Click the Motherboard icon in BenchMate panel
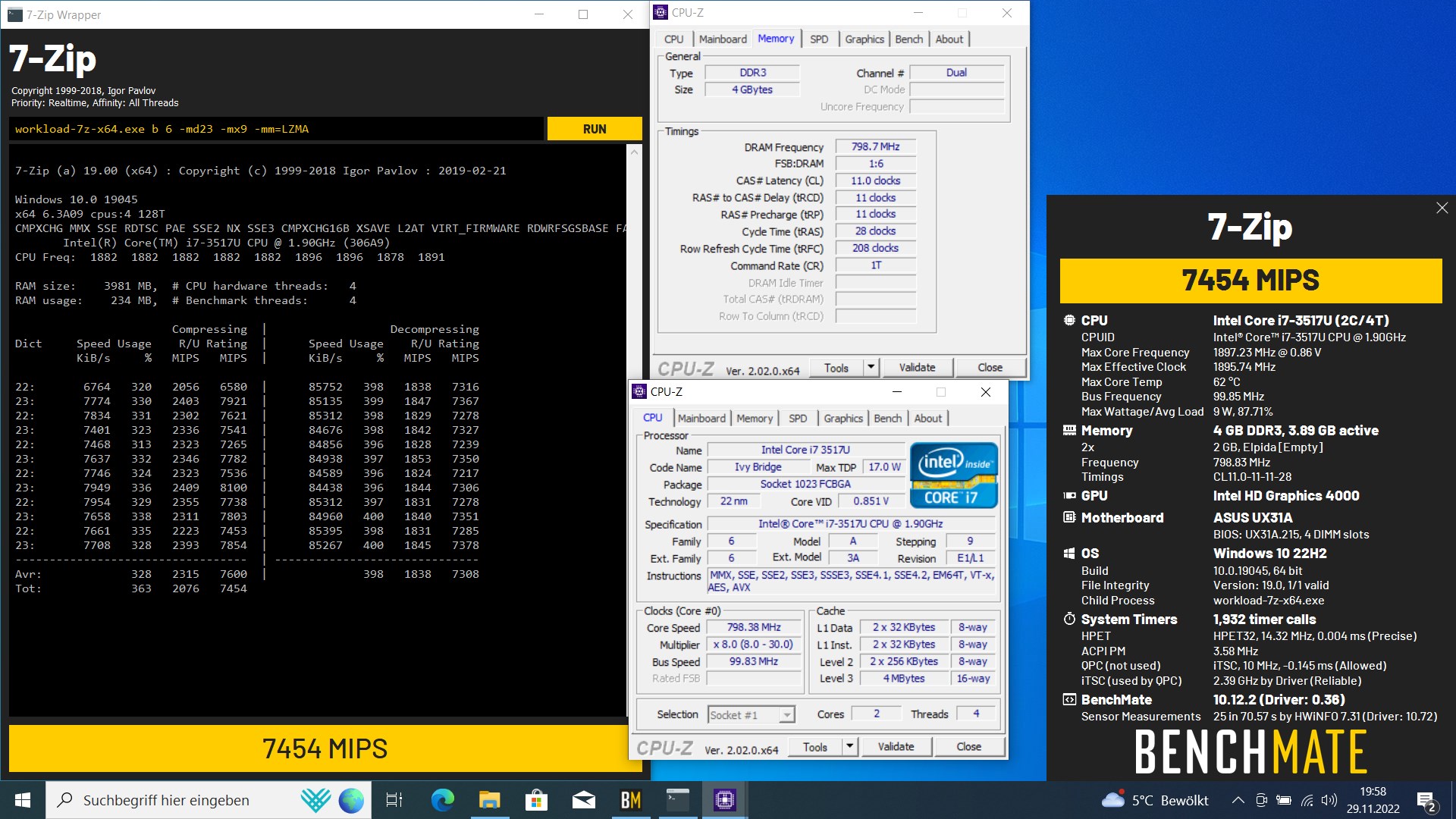1456x819 pixels. point(1069,517)
